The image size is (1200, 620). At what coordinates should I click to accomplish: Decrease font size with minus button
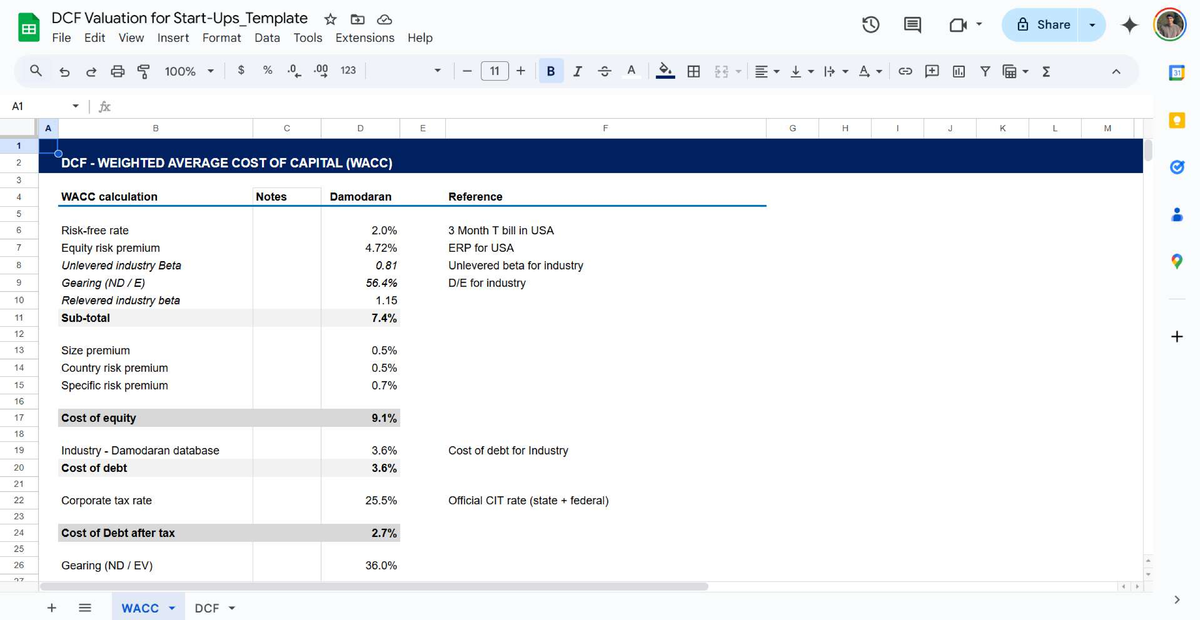467,70
